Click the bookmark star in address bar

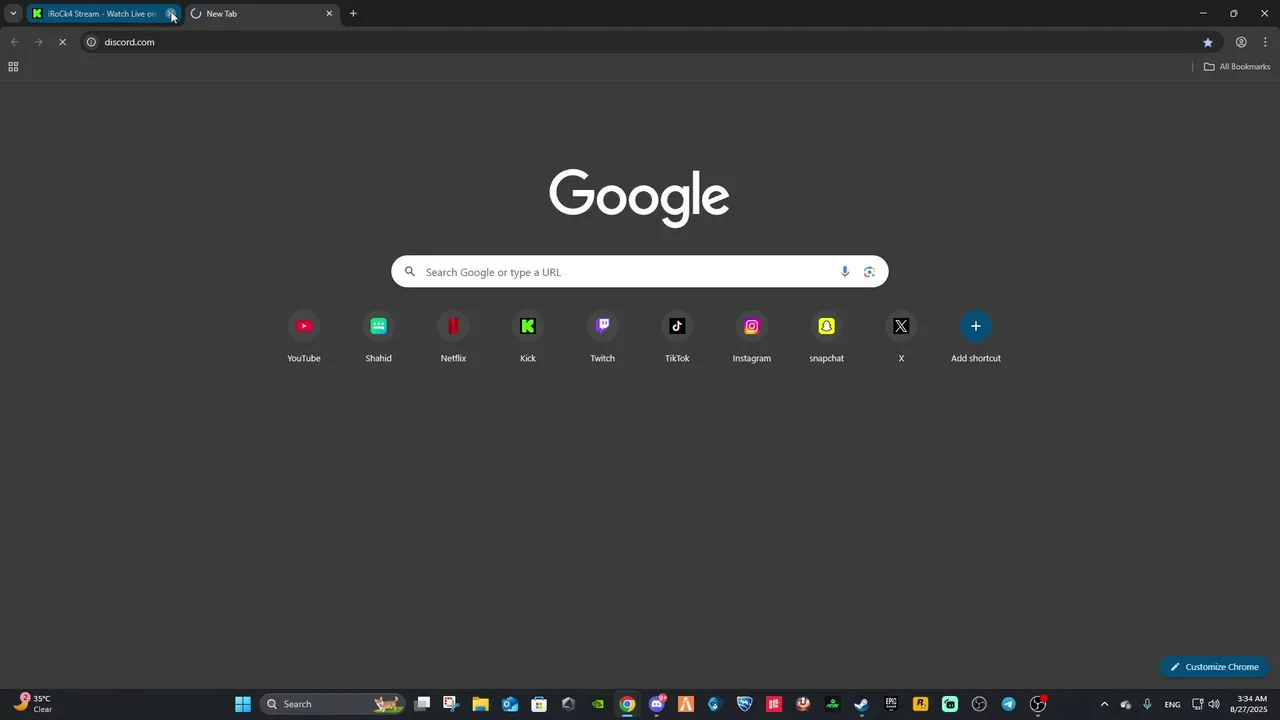pos(1208,42)
